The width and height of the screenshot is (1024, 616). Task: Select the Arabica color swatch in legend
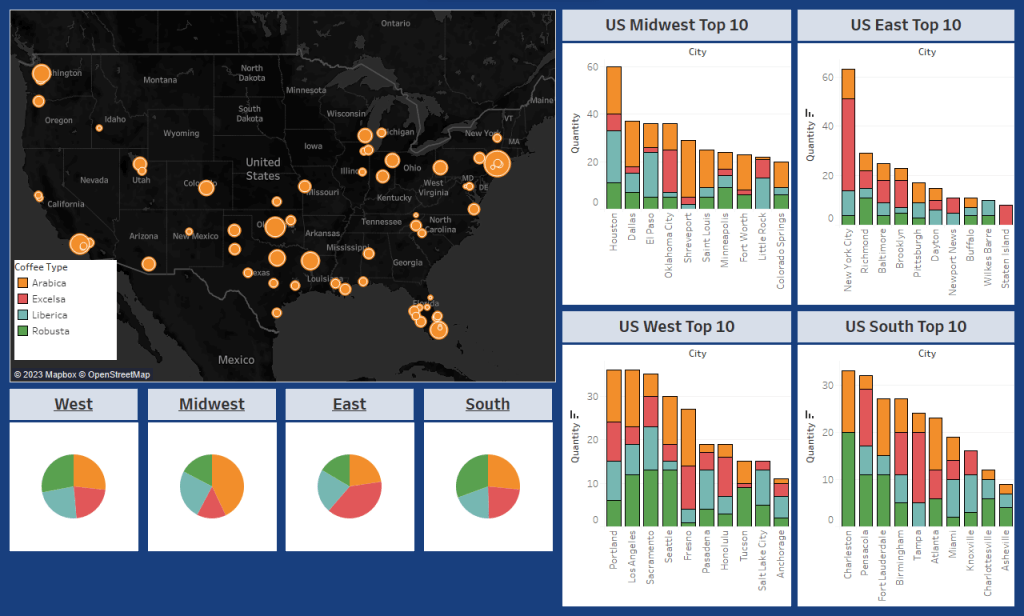click(22, 283)
